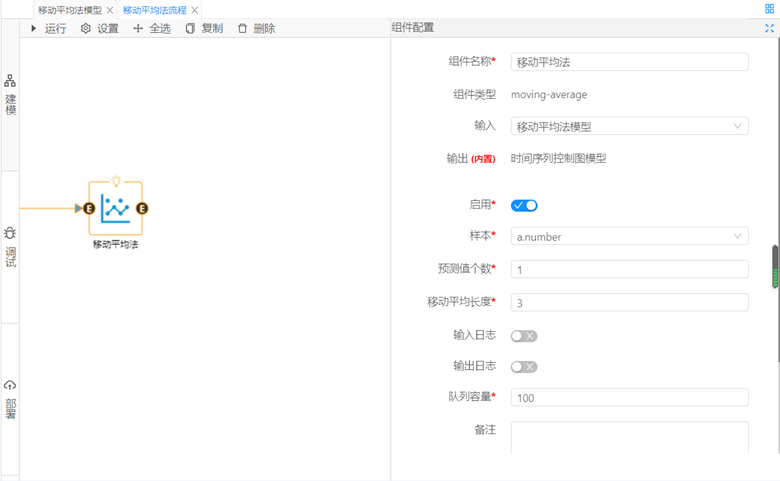
Task: Select the 移动平均法 chart node icon
Action: click(x=115, y=208)
